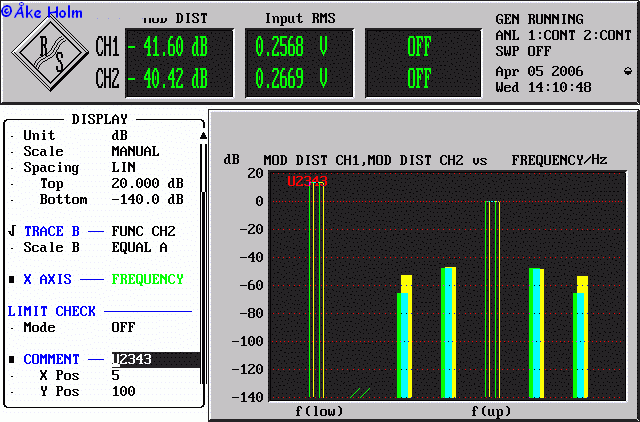The height and width of the screenshot is (422, 640).
Task: Click the Wed 14:10:48 time display
Action: click(x=543, y=87)
